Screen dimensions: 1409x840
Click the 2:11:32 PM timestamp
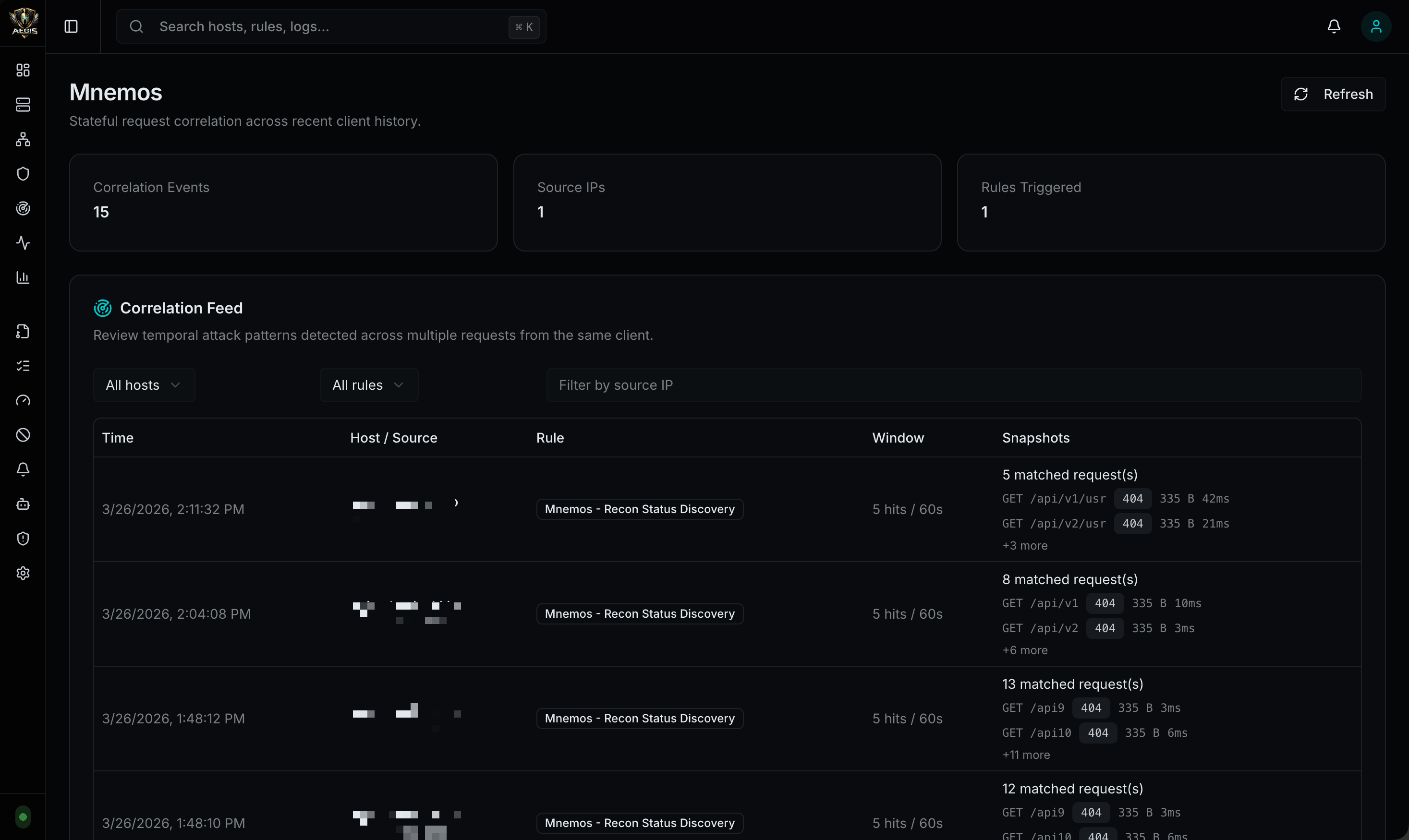tap(173, 509)
